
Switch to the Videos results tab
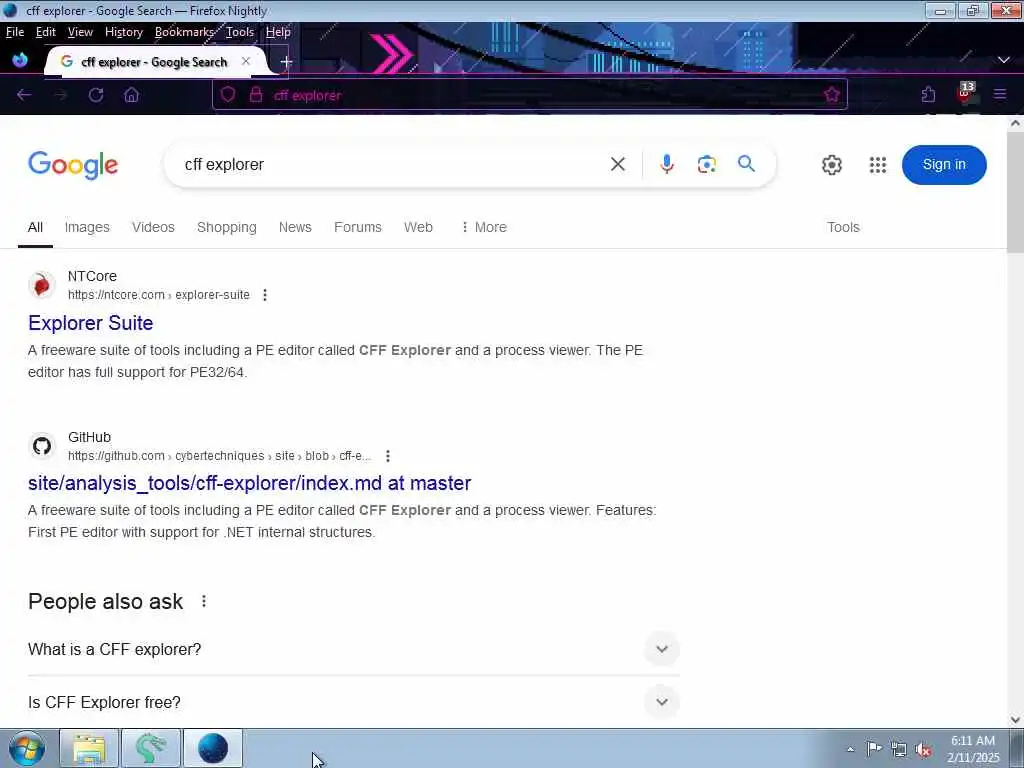tap(153, 227)
